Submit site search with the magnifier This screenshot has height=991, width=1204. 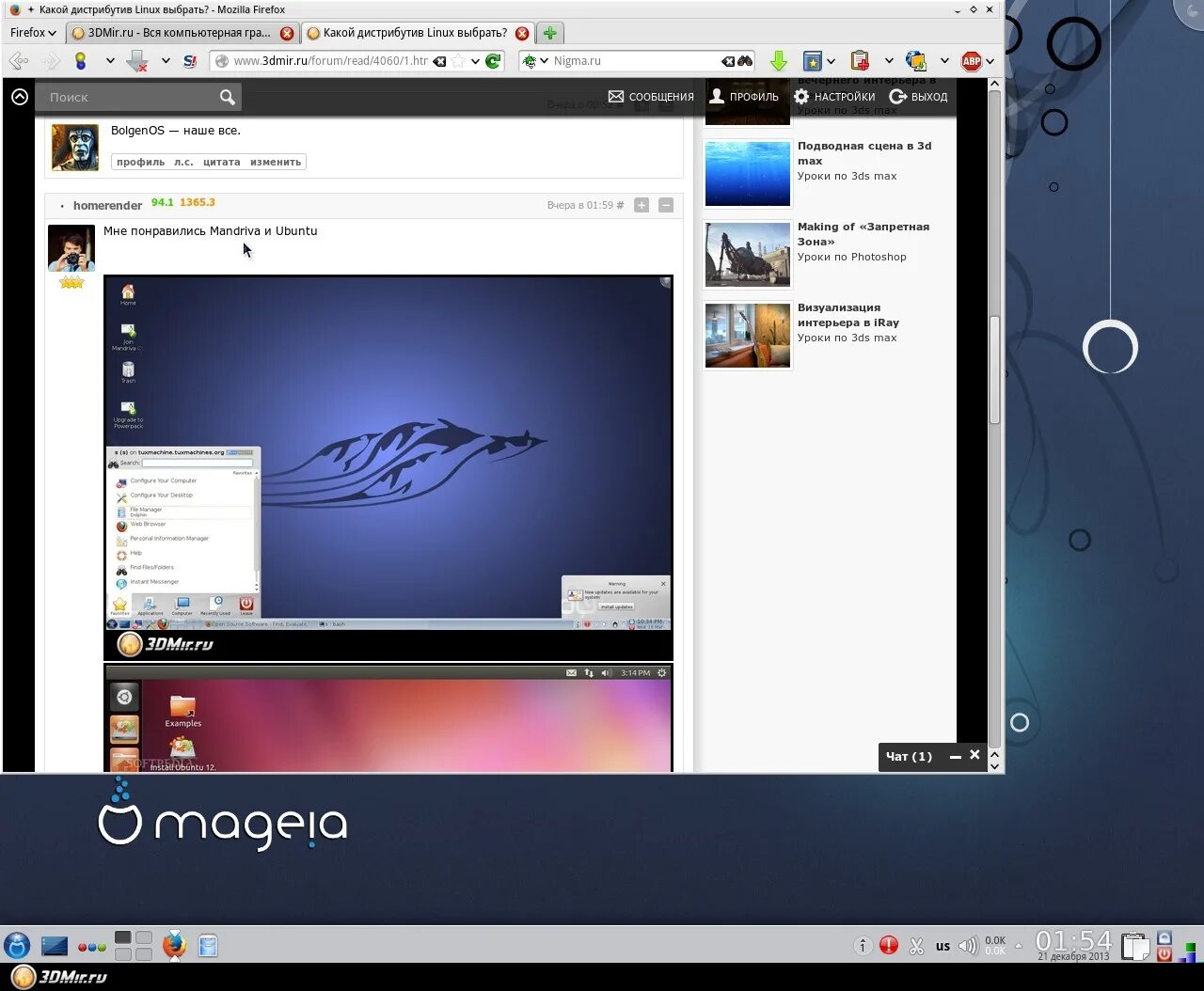point(227,97)
